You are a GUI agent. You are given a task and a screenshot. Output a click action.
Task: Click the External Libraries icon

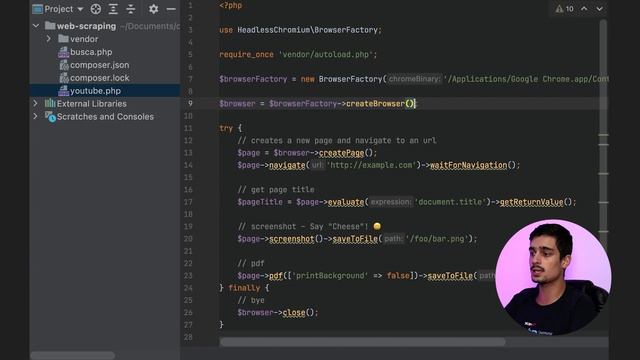point(50,103)
